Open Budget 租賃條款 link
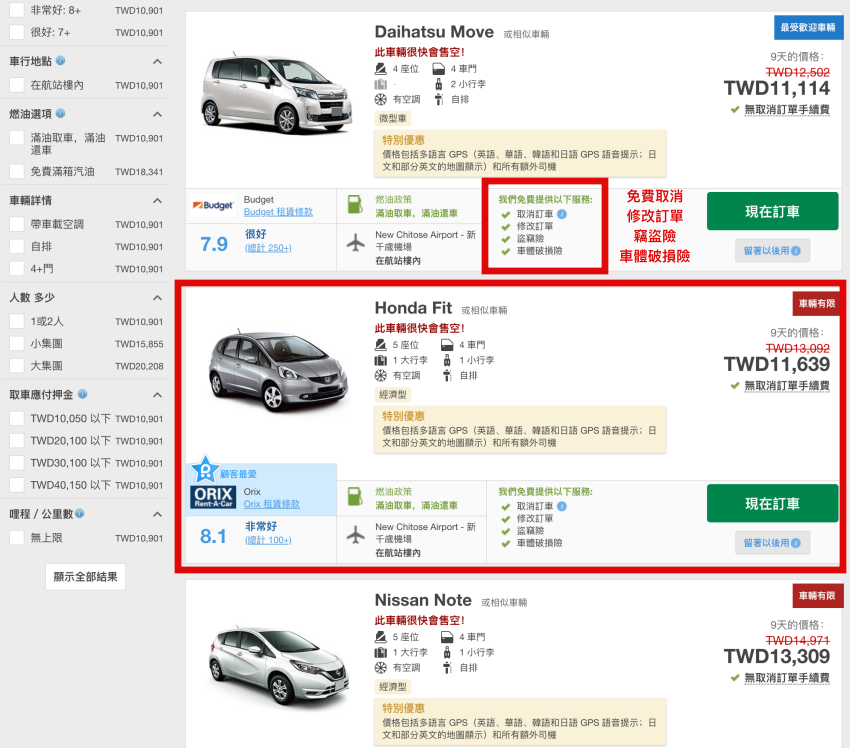The width and height of the screenshot is (850, 748). (278, 212)
